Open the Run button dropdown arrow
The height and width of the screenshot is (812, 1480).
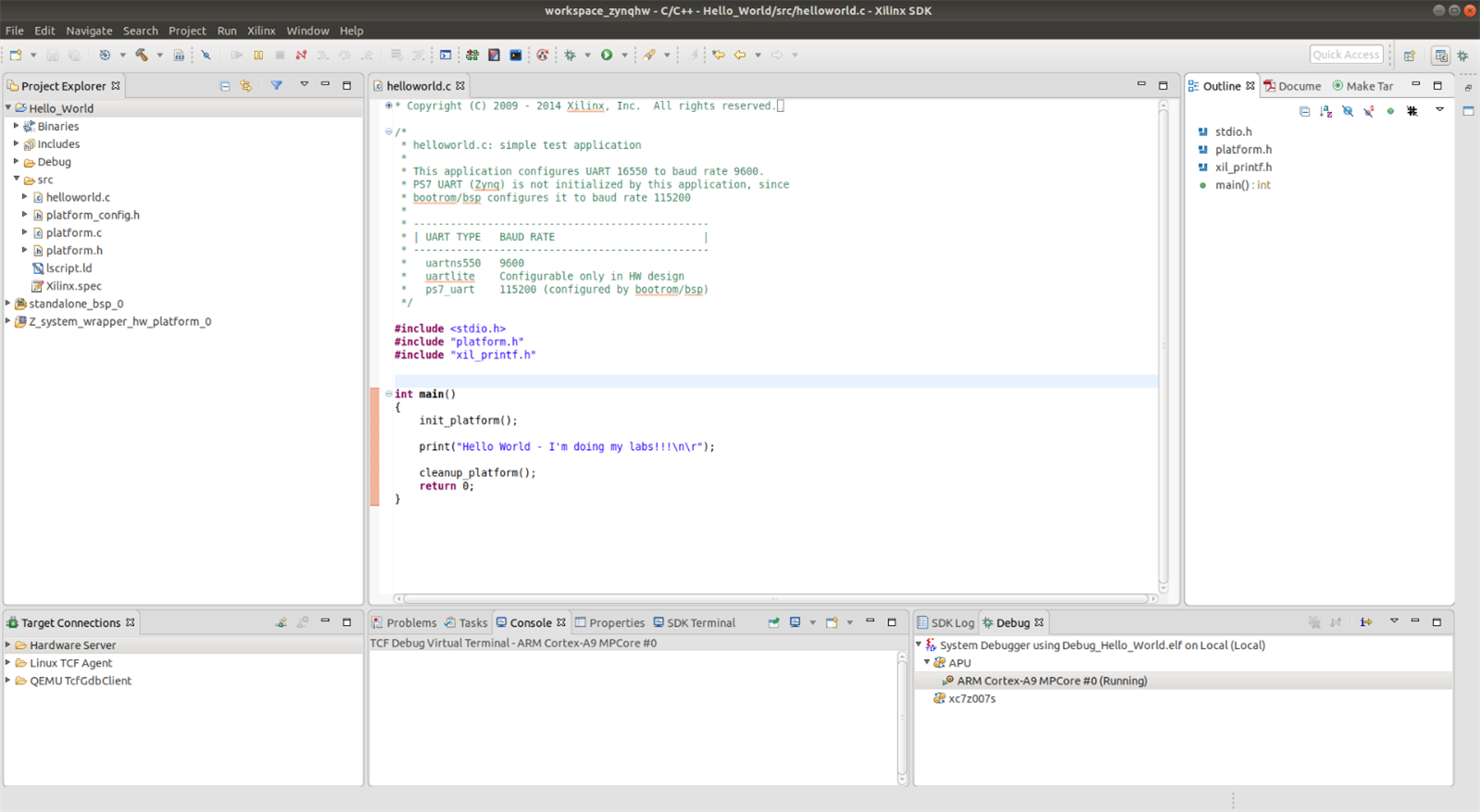[624, 56]
